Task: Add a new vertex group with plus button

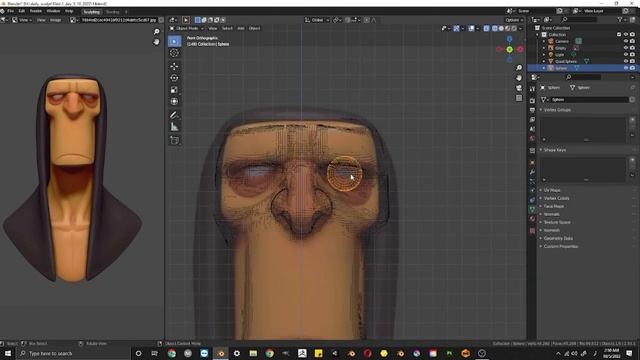Action: (632, 120)
